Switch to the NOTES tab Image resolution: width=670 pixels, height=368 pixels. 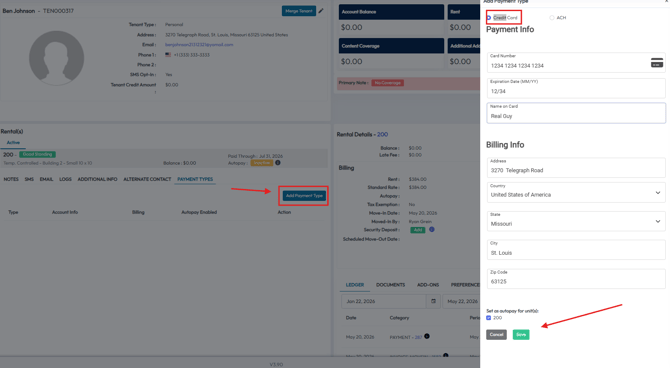click(x=11, y=179)
